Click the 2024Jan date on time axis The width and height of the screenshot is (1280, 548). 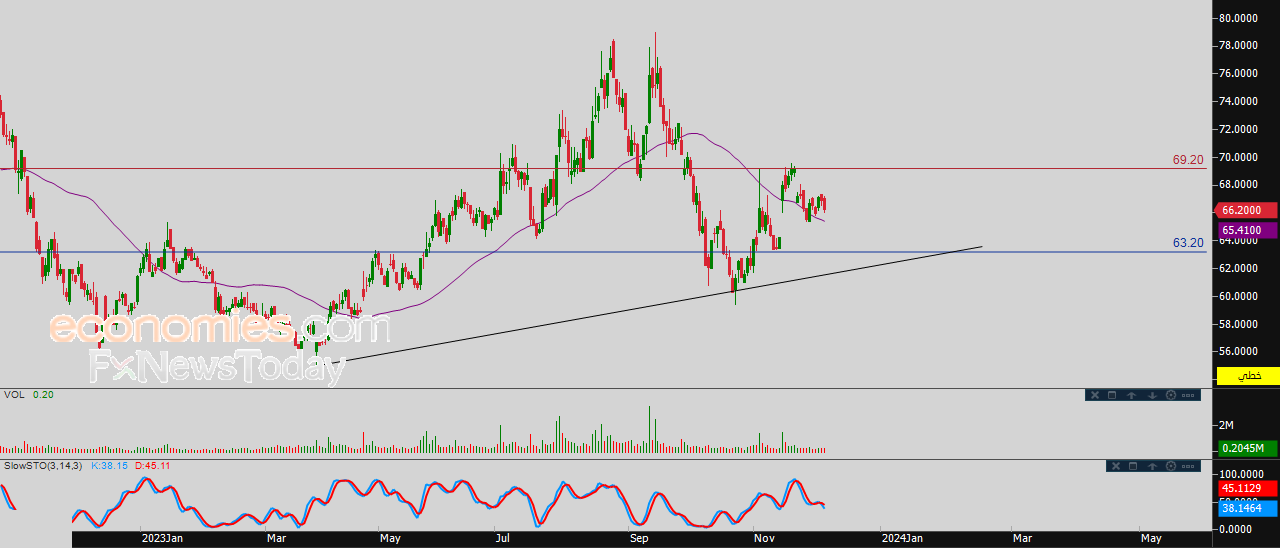pos(903,539)
